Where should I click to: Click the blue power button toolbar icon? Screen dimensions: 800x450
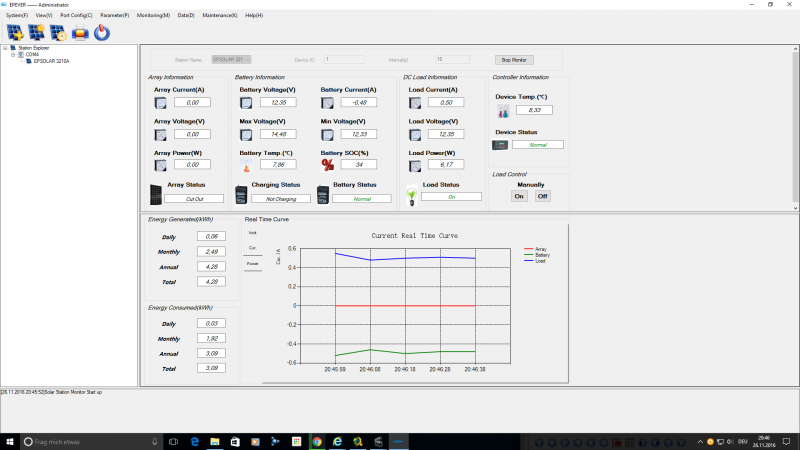tap(102, 33)
